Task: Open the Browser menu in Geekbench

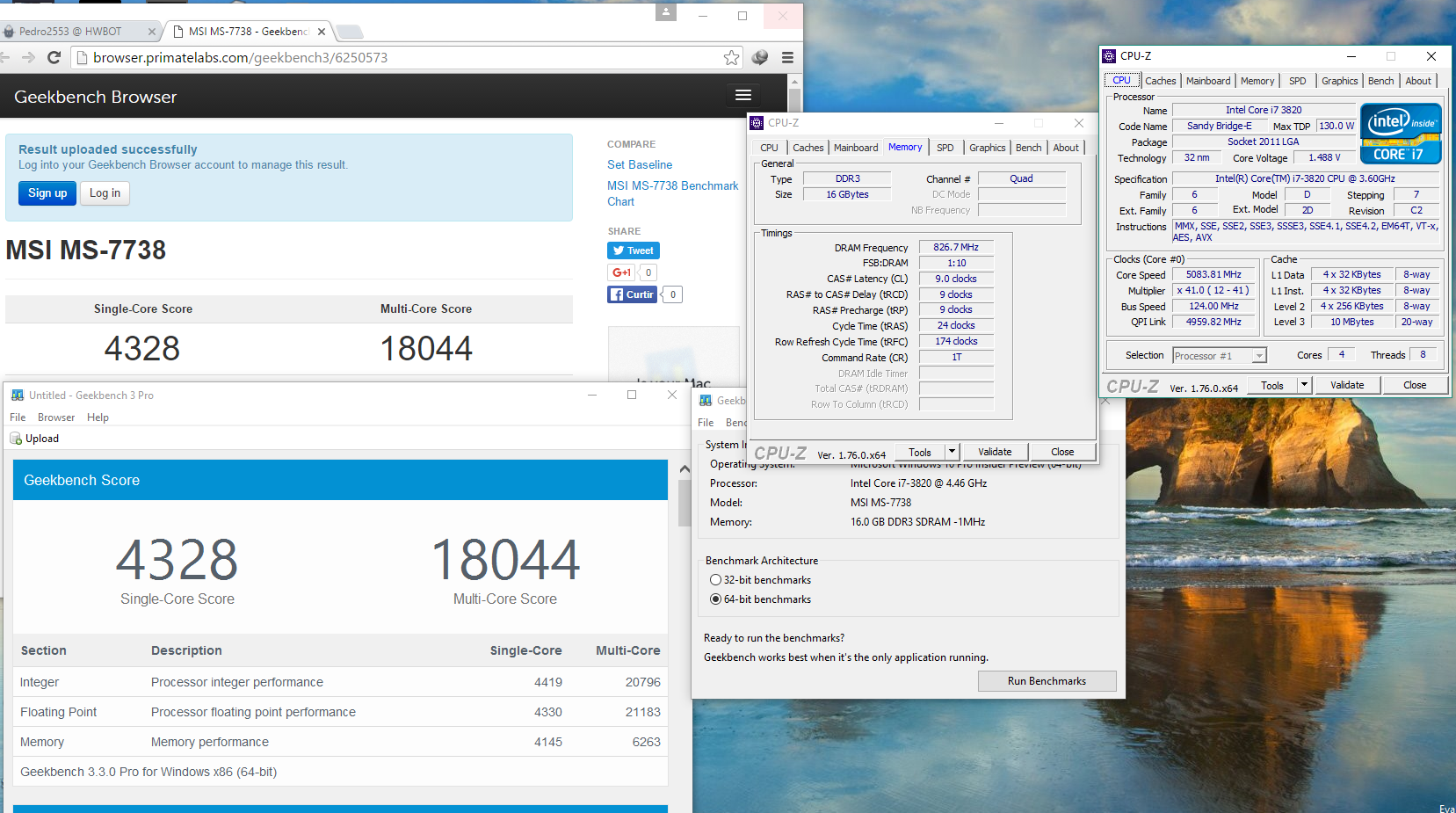Action: coord(56,417)
